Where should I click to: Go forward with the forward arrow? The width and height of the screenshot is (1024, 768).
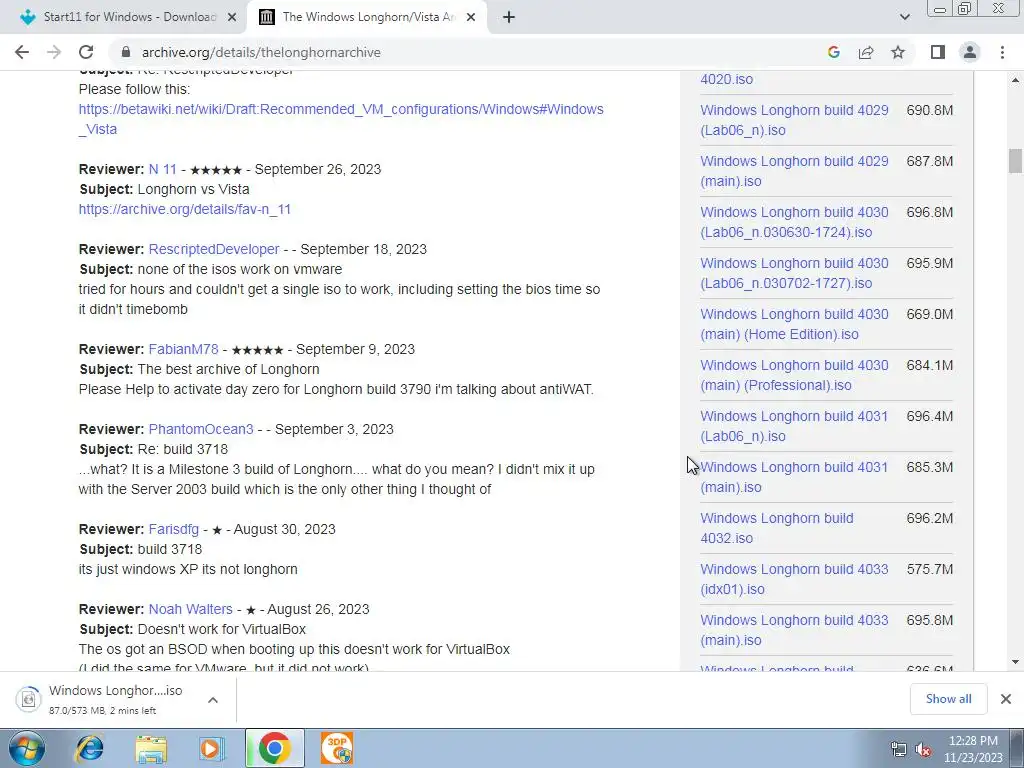54,52
